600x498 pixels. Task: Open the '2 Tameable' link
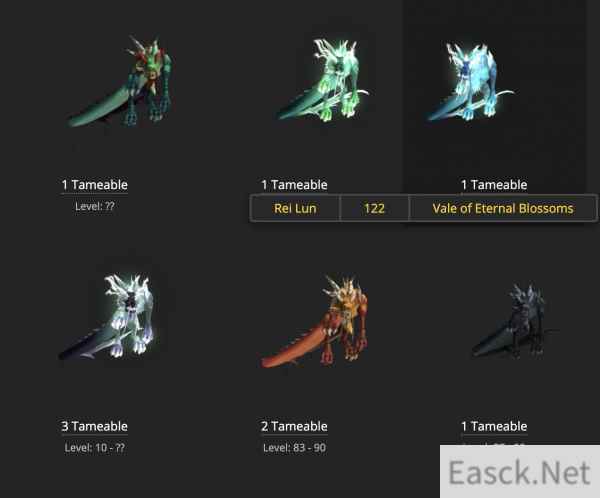tap(294, 426)
